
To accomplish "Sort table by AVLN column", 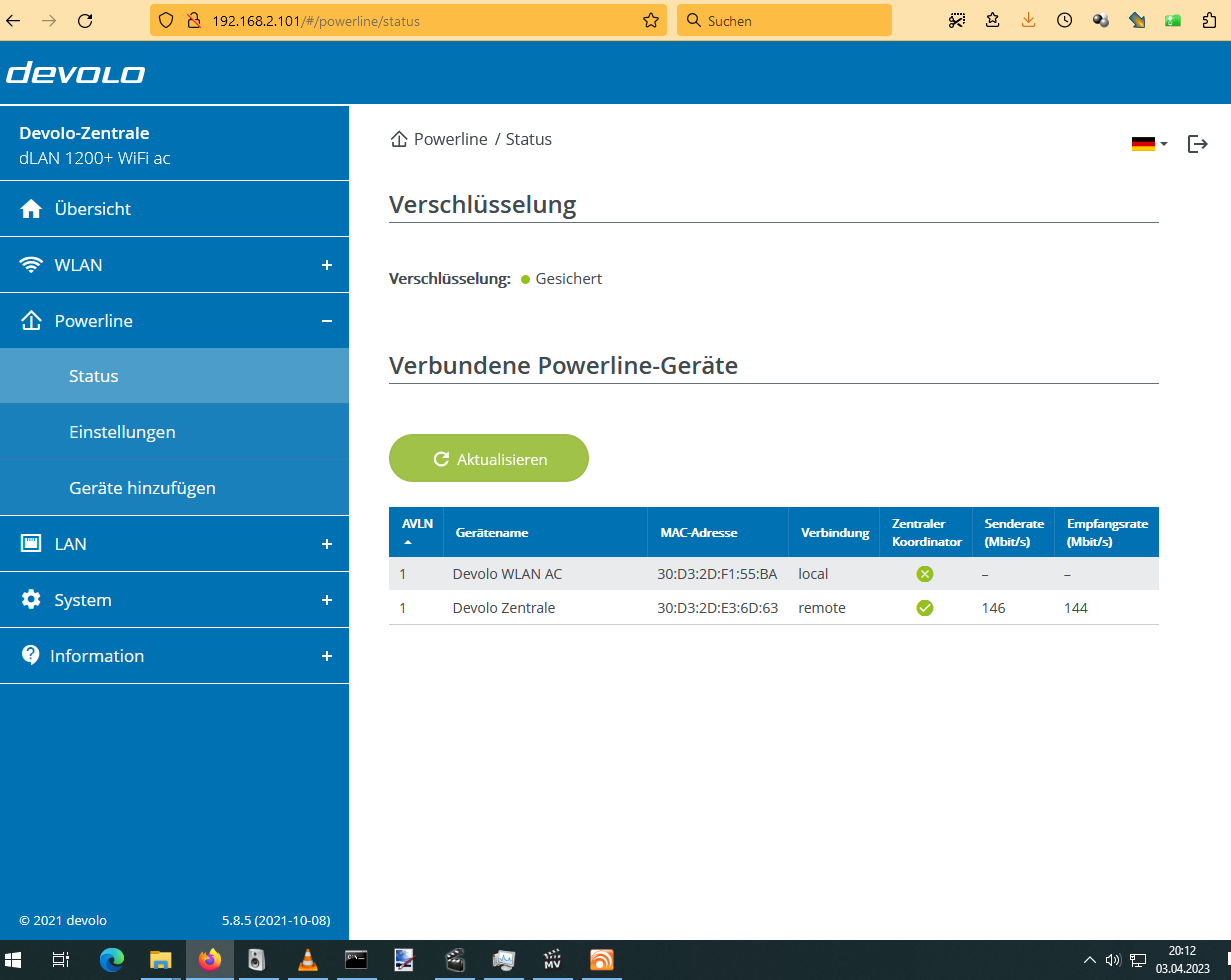I will pyautogui.click(x=416, y=531).
